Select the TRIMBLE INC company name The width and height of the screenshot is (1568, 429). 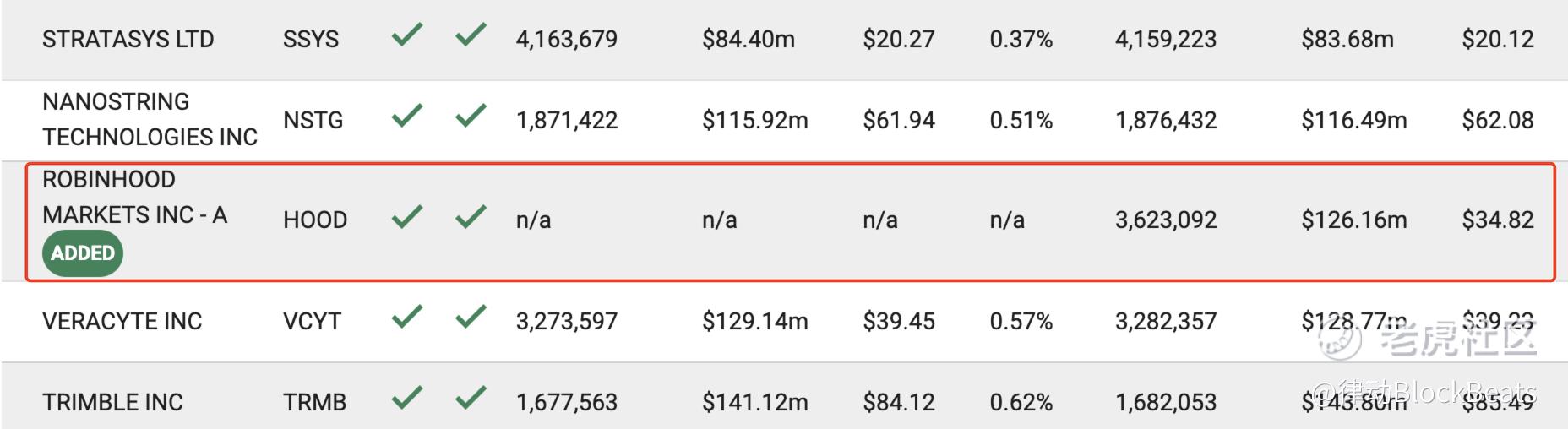[113, 402]
